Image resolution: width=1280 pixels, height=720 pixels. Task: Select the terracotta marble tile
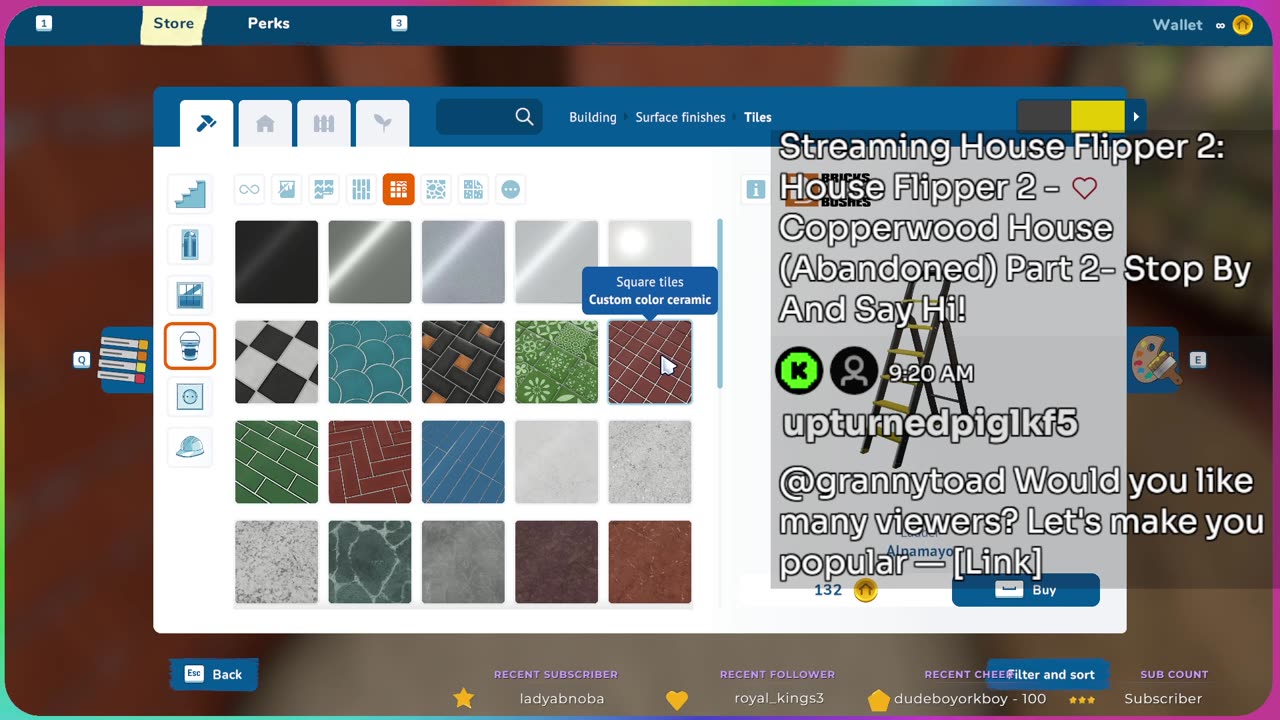[x=650, y=562]
